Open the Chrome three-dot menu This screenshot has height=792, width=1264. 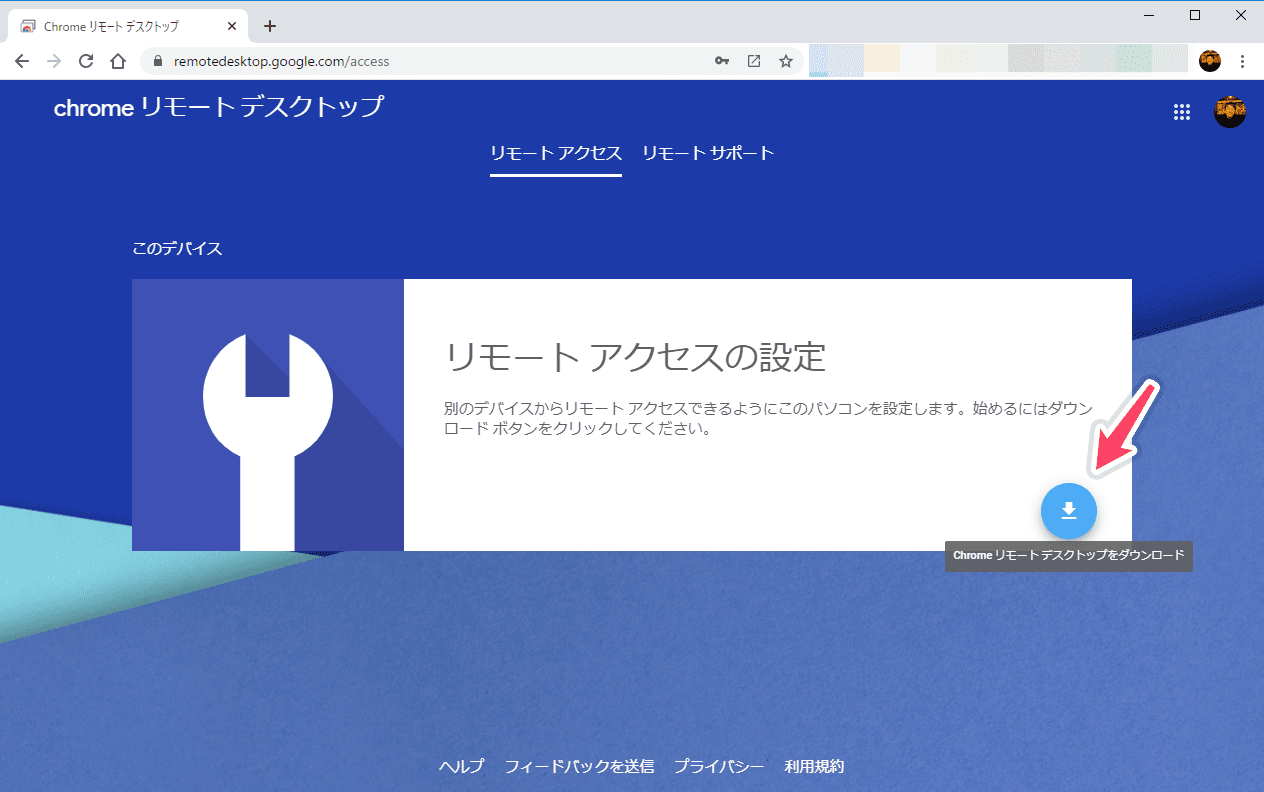(x=1243, y=61)
